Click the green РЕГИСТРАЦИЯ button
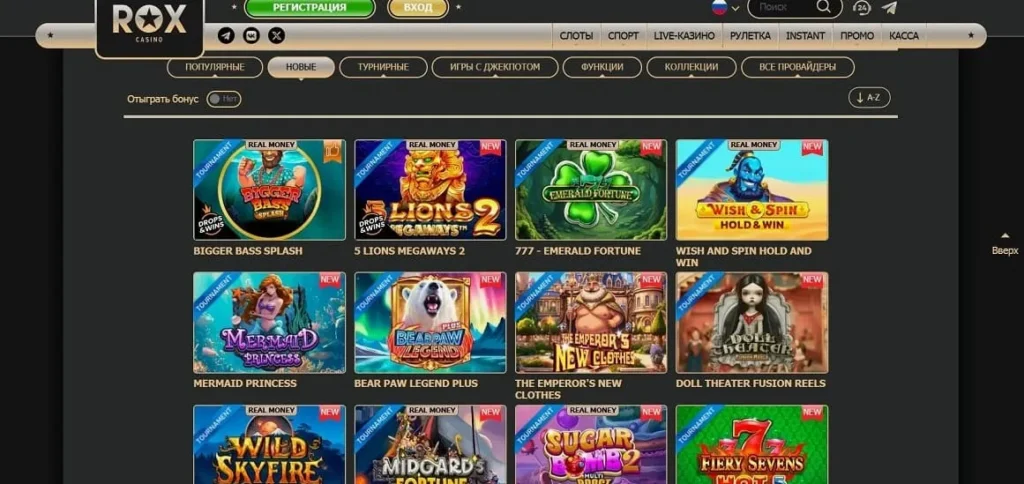 click(x=310, y=8)
